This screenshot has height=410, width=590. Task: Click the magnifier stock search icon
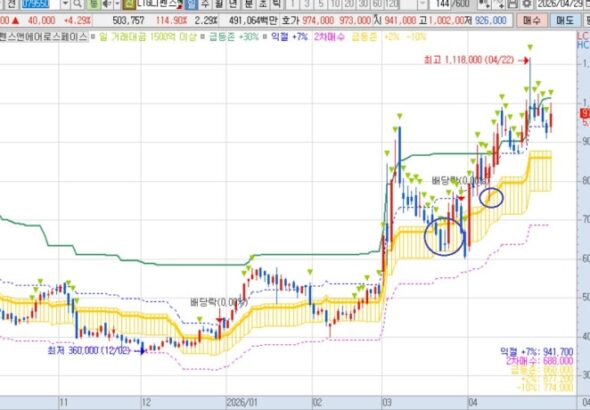(78, 4)
